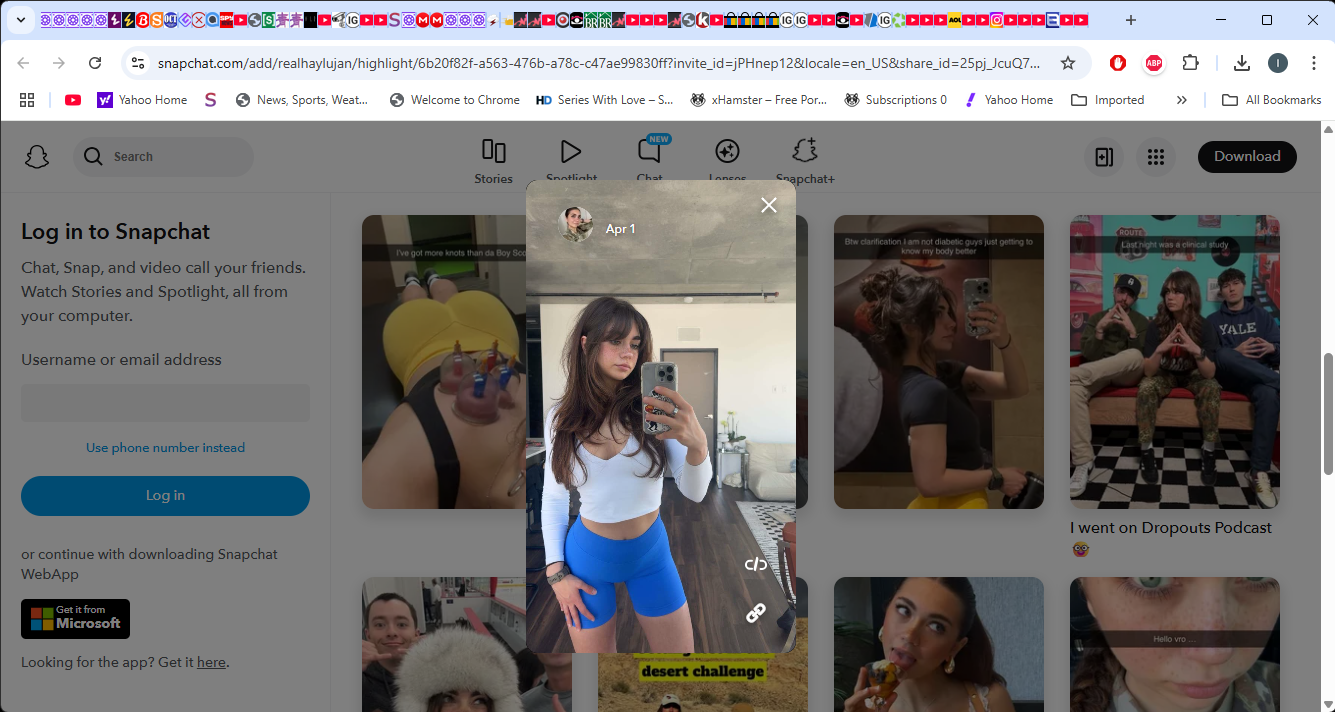Open the 'more knots than da Boy Scouts' thumbnail
The height and width of the screenshot is (712, 1335).
(443, 362)
